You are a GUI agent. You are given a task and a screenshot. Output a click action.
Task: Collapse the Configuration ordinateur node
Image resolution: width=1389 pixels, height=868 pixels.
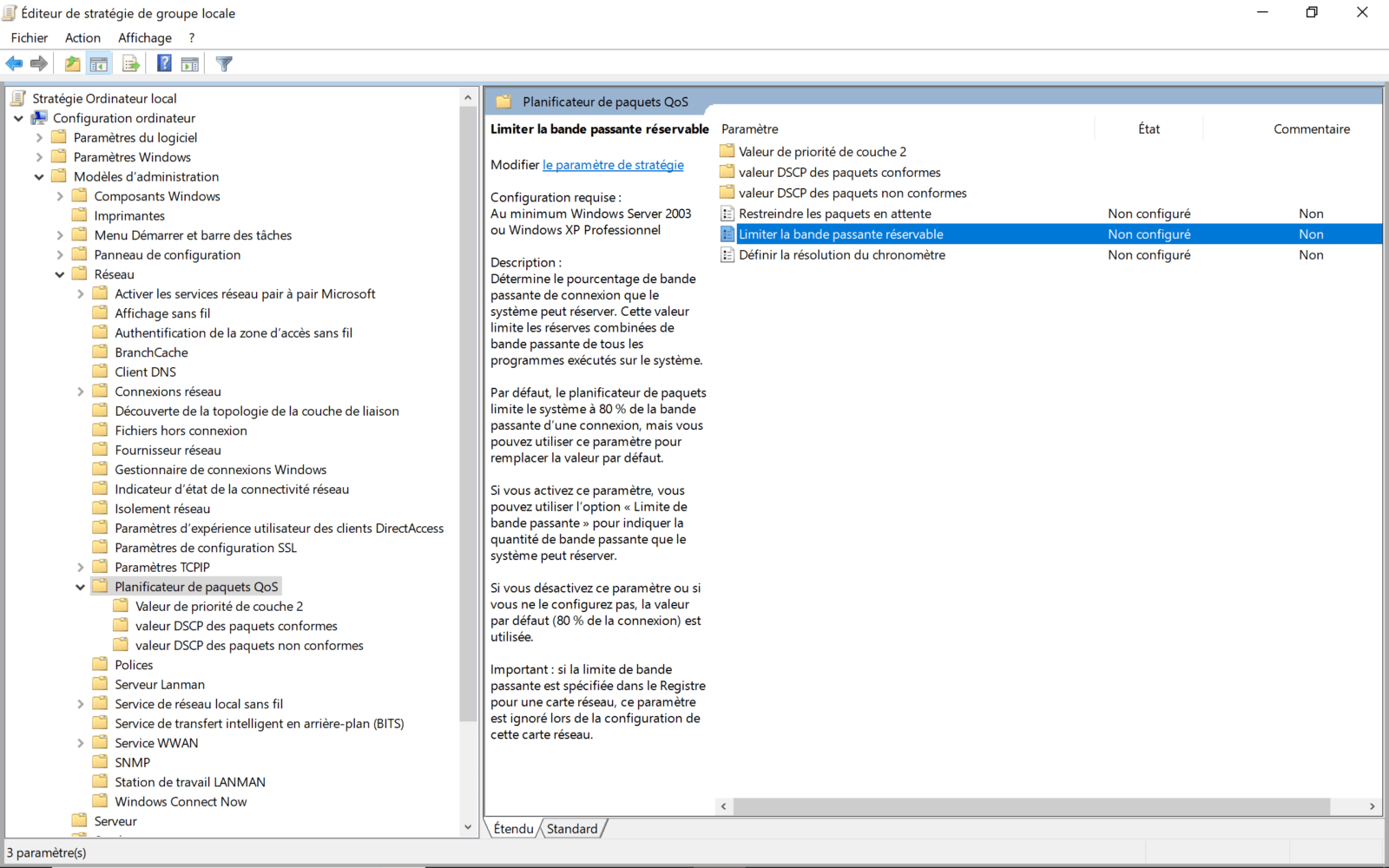pyautogui.click(x=18, y=118)
